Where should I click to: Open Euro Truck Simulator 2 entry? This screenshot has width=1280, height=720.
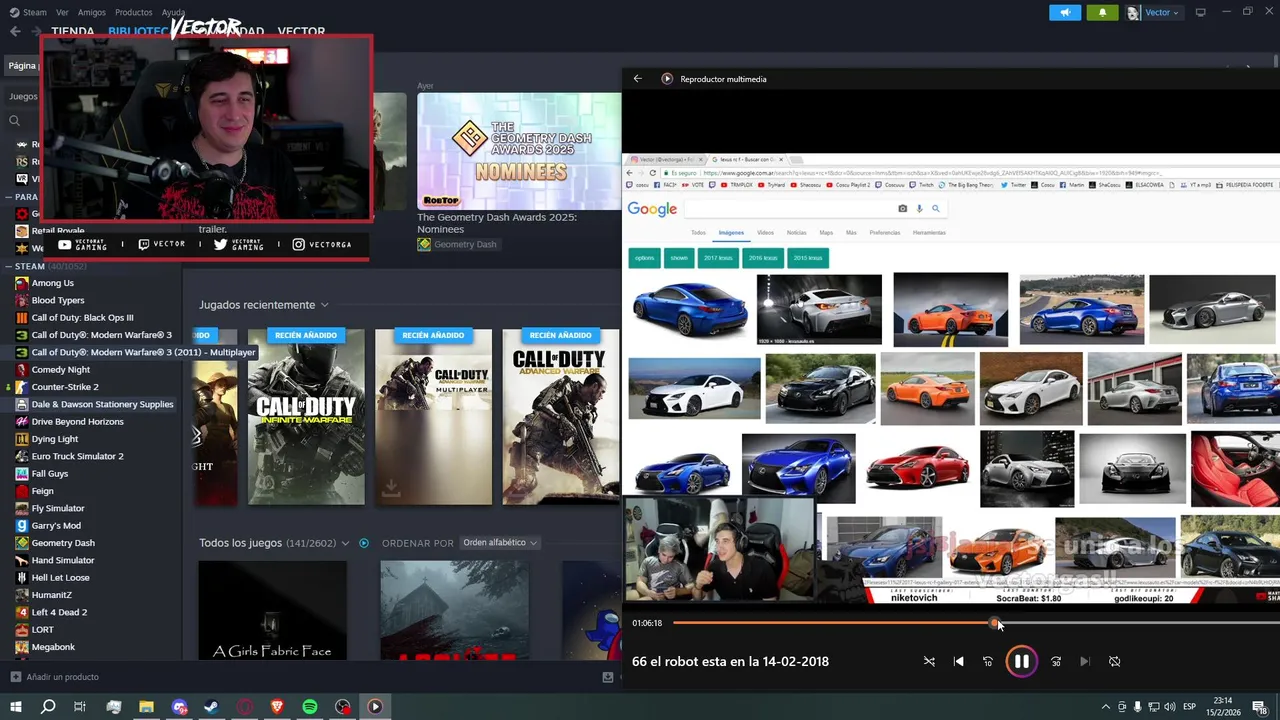[77, 456]
